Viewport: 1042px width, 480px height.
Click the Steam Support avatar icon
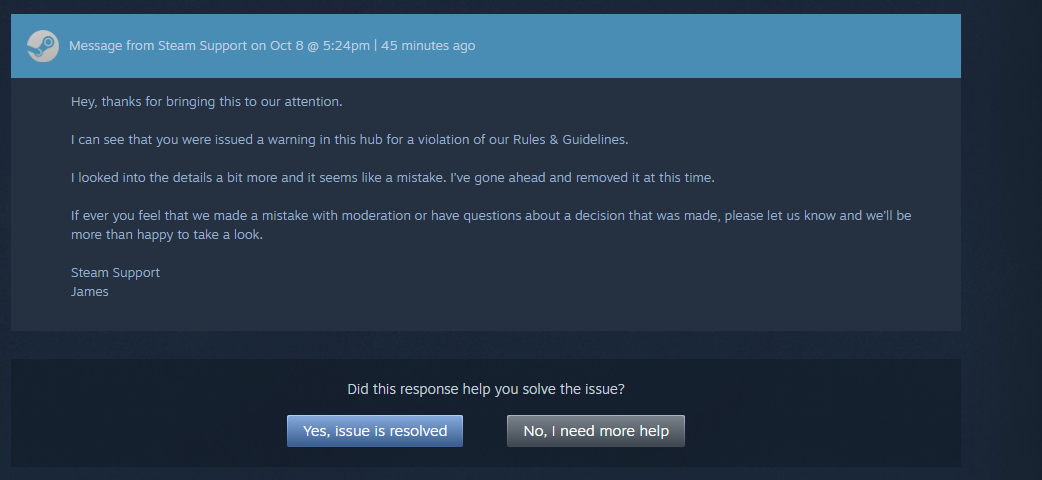click(42, 46)
